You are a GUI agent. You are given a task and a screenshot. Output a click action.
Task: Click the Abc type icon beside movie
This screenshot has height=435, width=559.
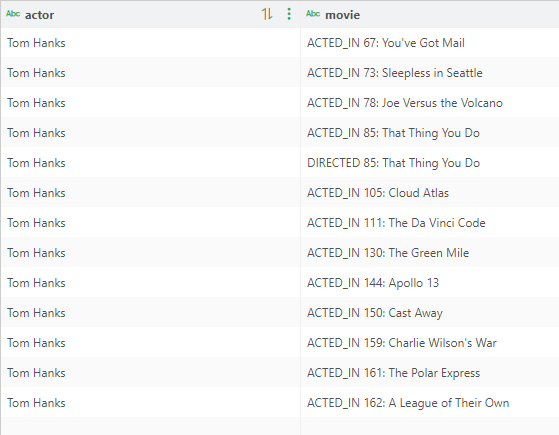(x=313, y=14)
